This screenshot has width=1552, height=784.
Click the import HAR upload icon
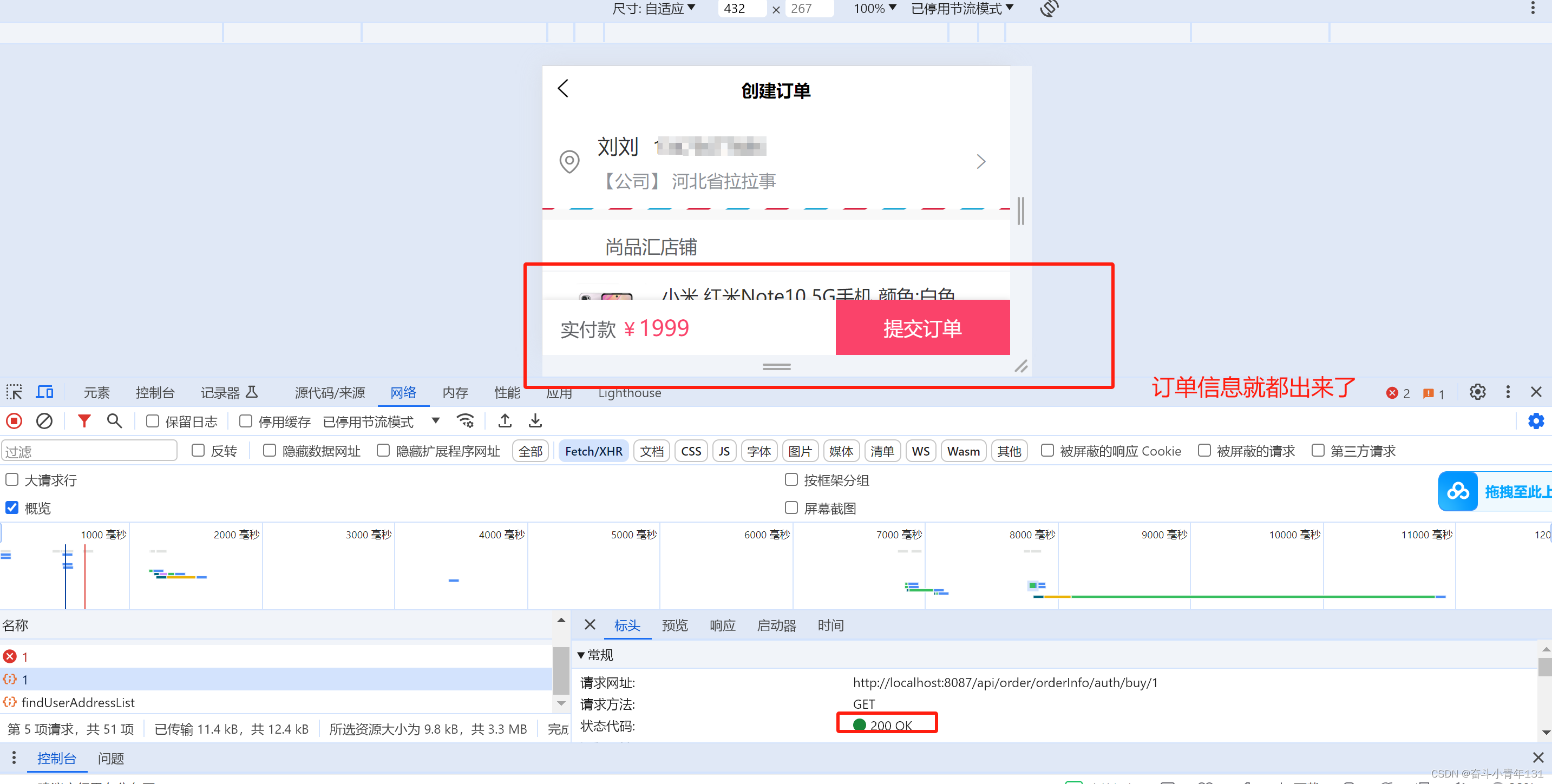(x=505, y=421)
